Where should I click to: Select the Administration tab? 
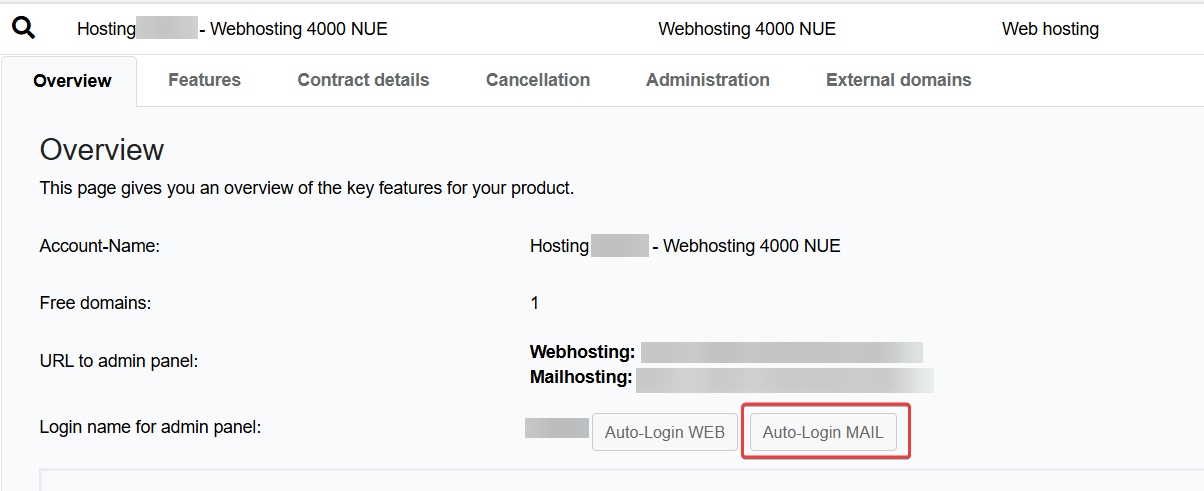click(x=708, y=80)
